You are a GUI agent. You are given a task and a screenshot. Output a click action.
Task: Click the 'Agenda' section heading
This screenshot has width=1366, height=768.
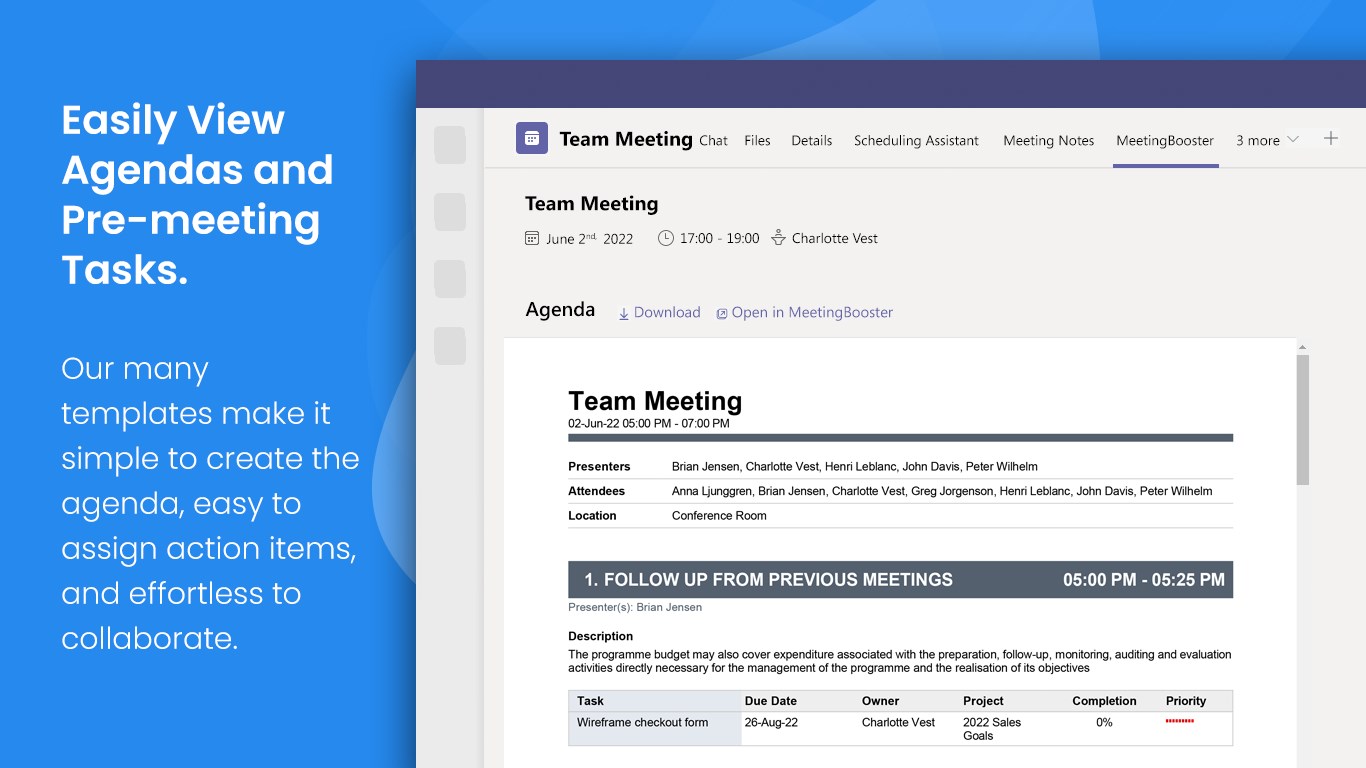[560, 310]
